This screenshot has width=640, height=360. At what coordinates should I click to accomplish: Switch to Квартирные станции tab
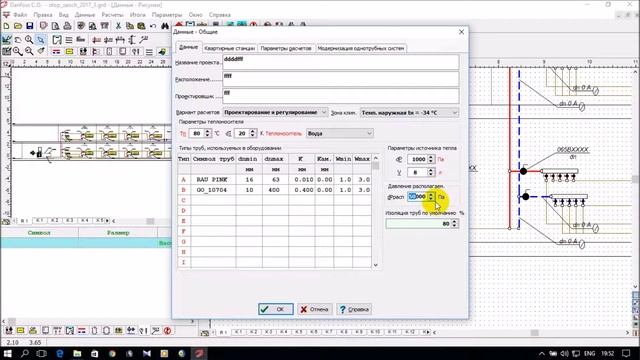(x=229, y=48)
